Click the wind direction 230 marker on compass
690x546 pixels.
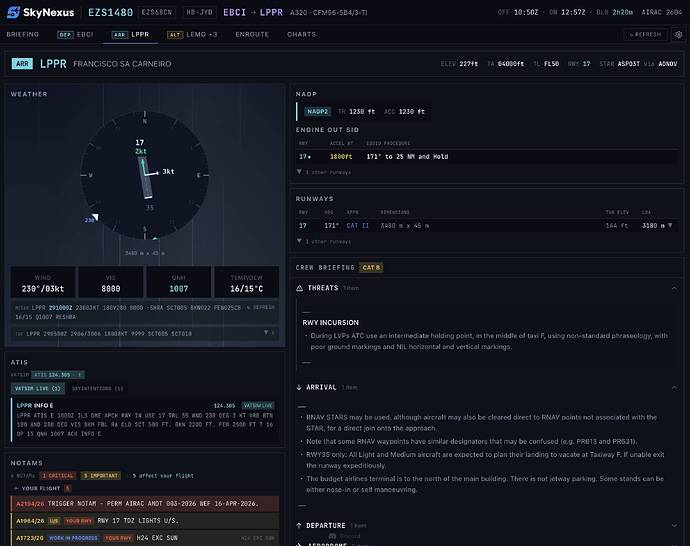(x=92, y=219)
